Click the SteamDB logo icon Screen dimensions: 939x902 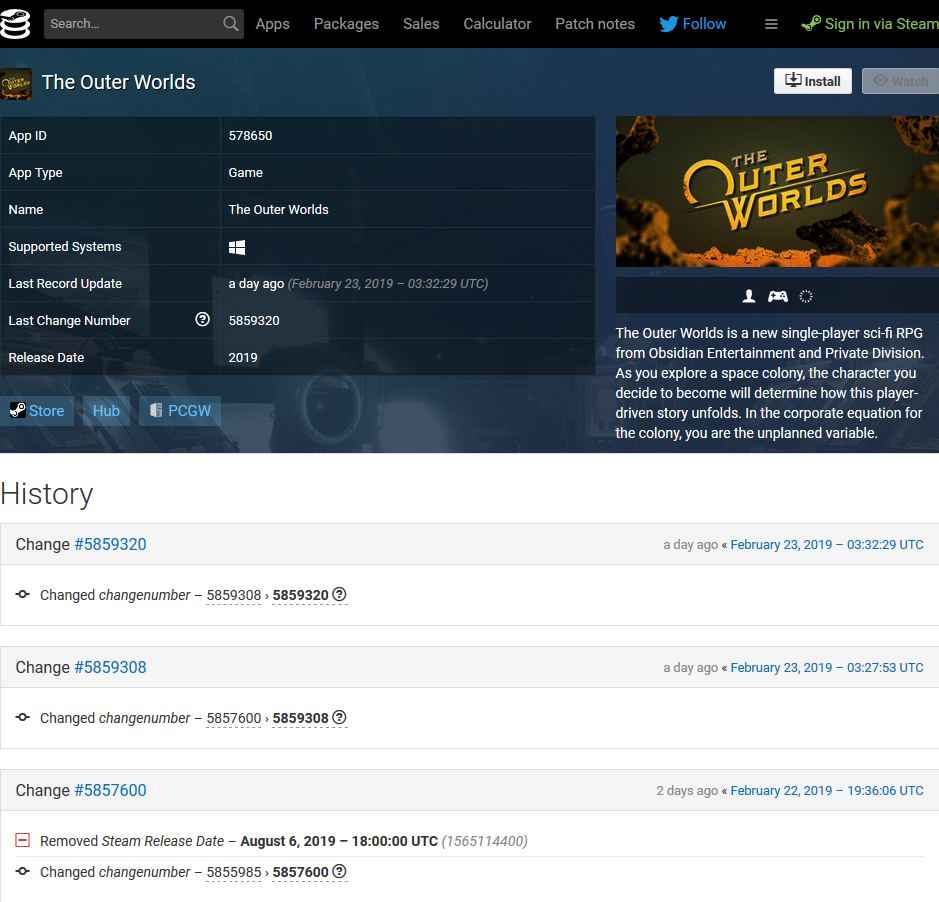click(15, 23)
